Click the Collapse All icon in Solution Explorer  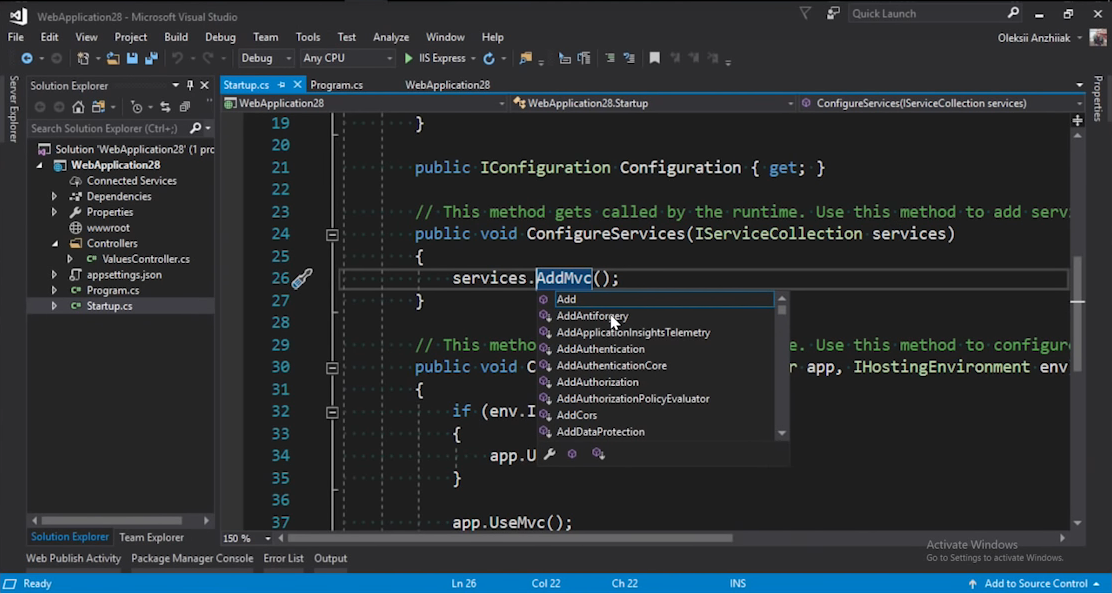[x=185, y=107]
